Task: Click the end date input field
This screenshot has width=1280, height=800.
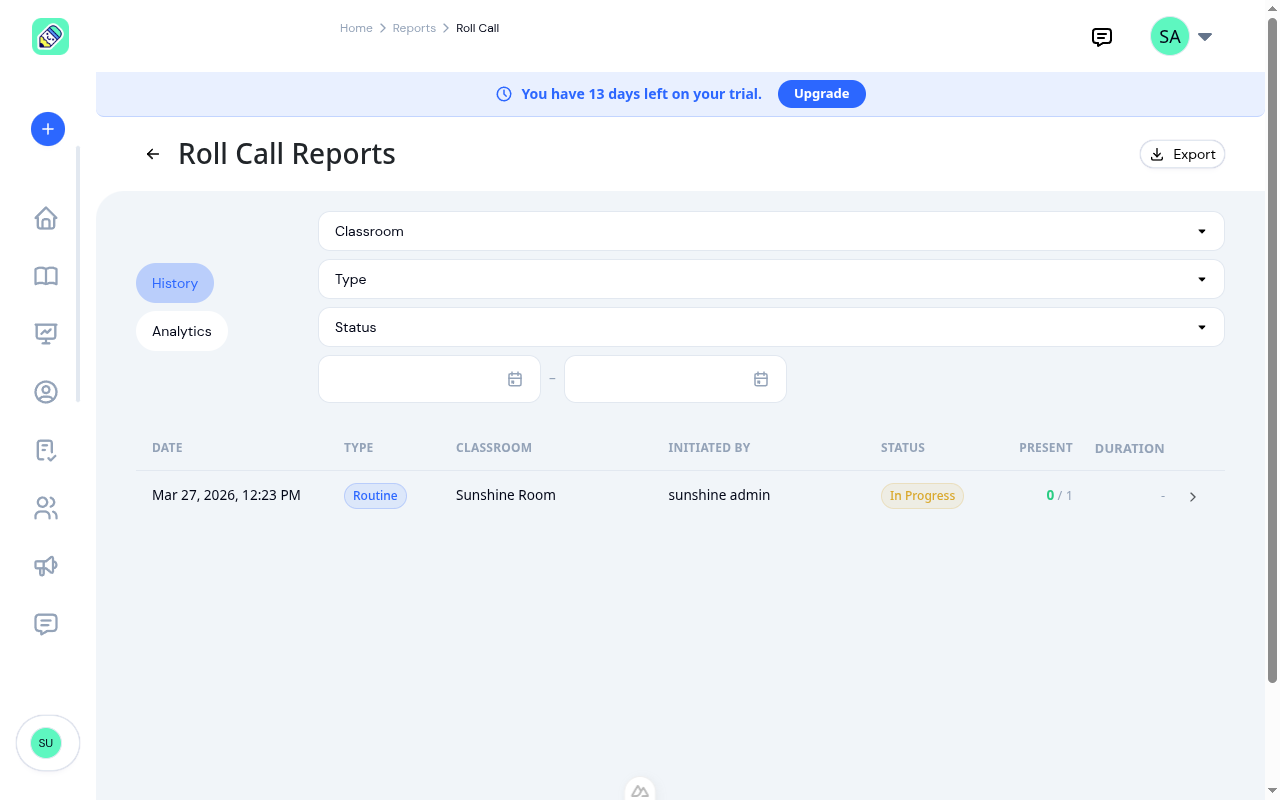Action: pyautogui.click(x=675, y=379)
